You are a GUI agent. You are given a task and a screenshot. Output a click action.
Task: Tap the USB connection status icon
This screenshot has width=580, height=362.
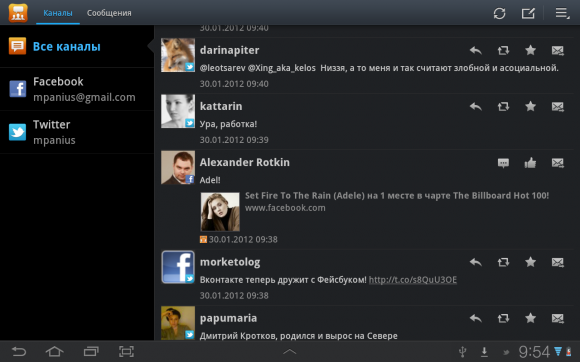(x=462, y=352)
